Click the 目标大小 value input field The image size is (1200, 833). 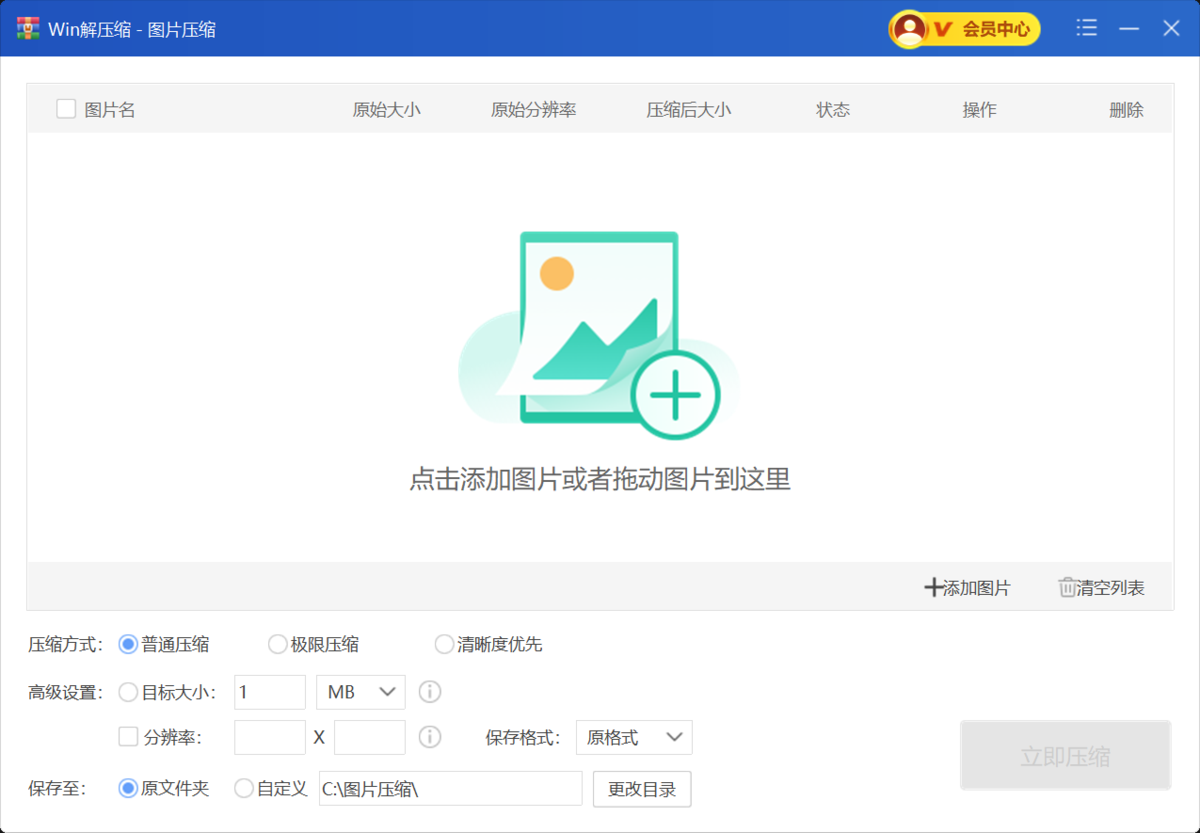click(270, 692)
